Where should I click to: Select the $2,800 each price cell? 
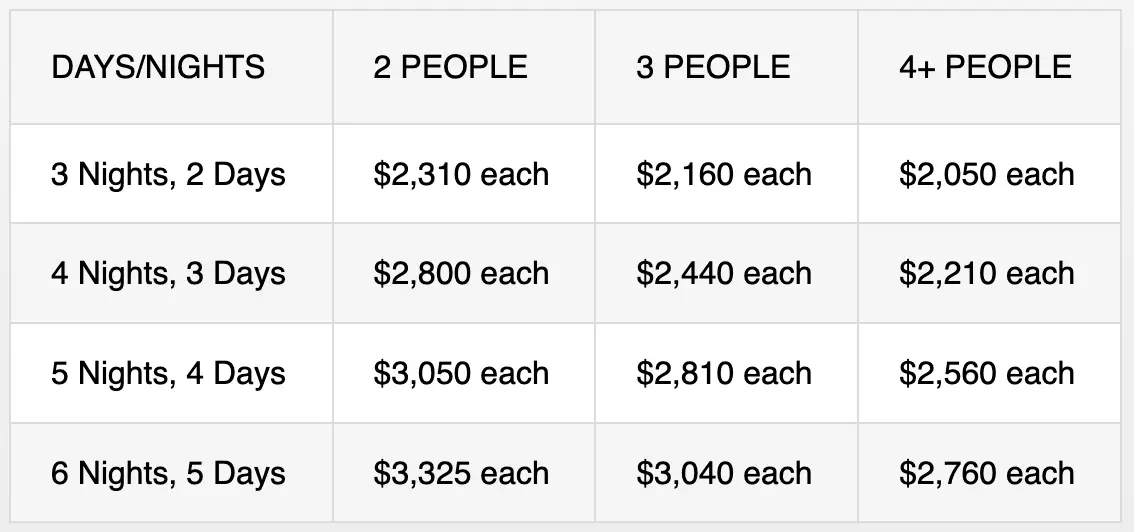pyautogui.click(x=461, y=273)
